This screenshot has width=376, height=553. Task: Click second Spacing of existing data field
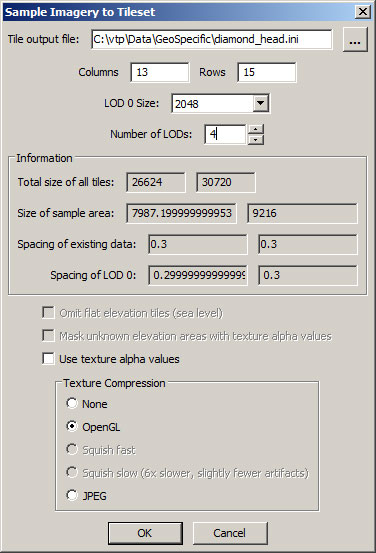coord(308,244)
